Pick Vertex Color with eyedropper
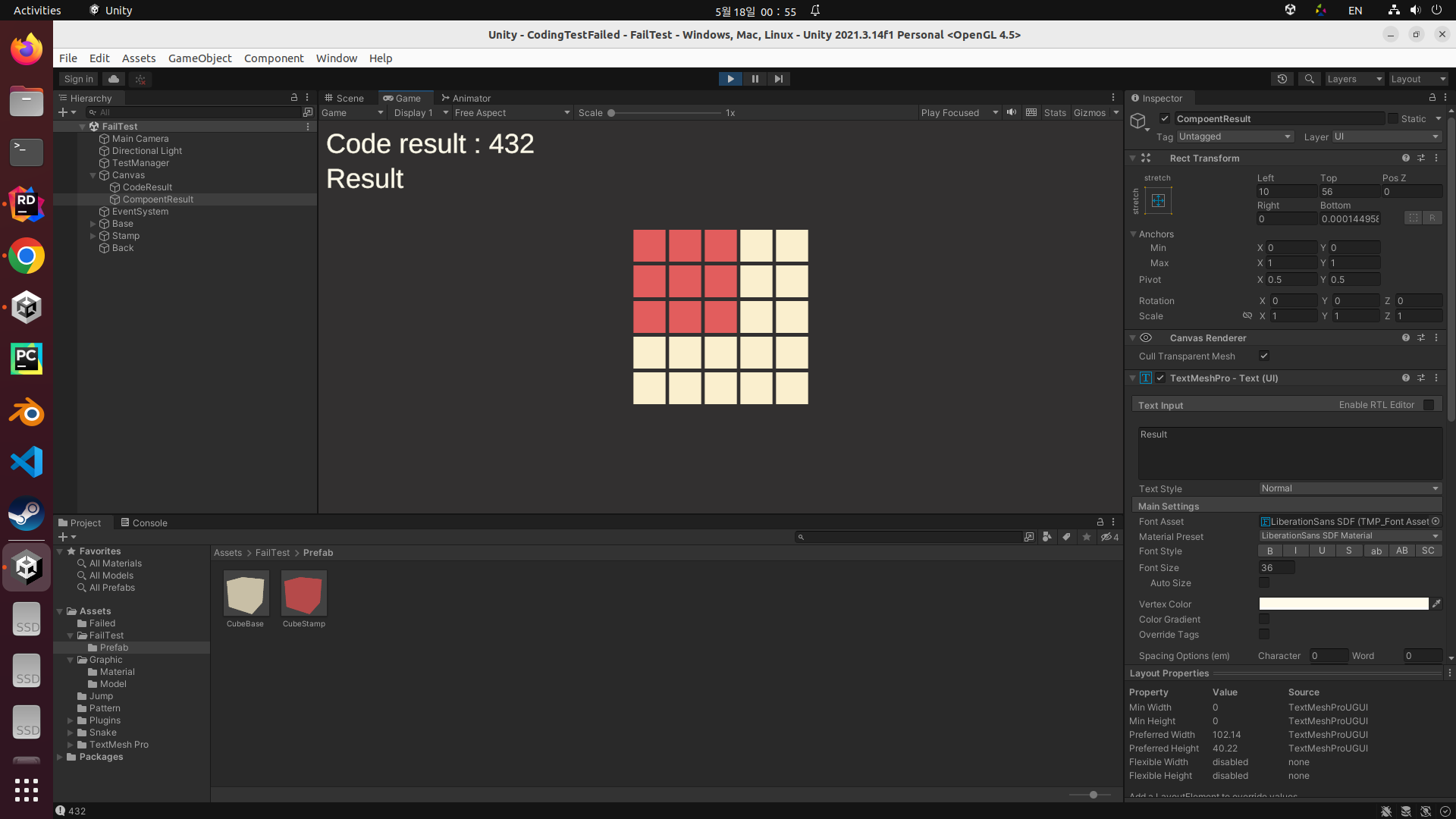The width and height of the screenshot is (1456, 819). pyautogui.click(x=1436, y=604)
